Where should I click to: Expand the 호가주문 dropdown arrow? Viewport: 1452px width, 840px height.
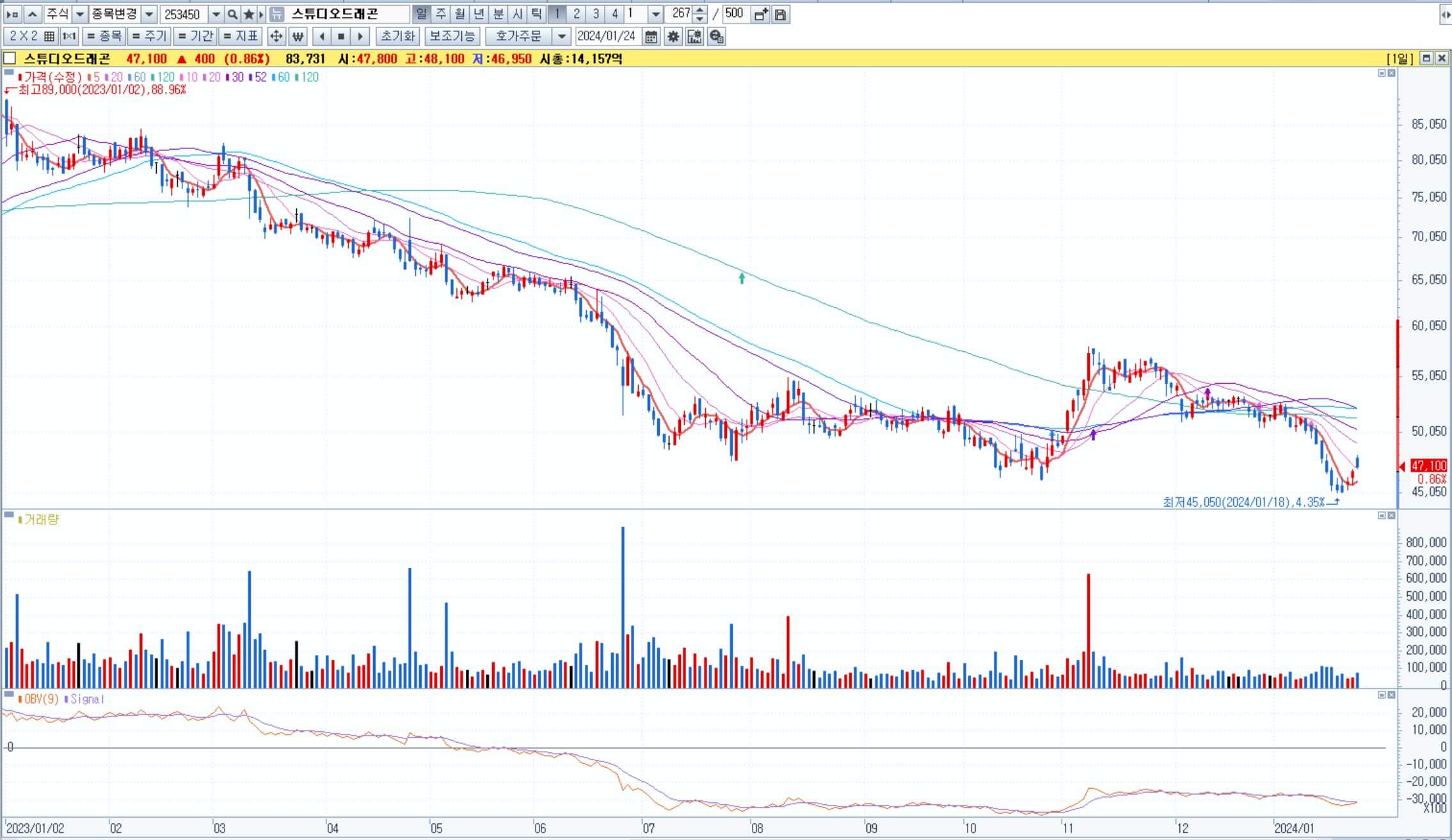561,36
